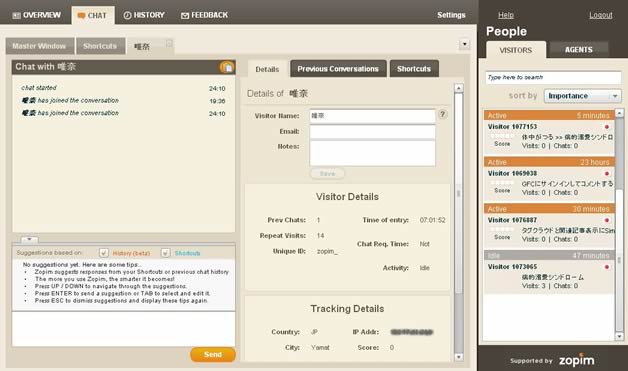
Task: Click the Save button
Action: click(327, 173)
